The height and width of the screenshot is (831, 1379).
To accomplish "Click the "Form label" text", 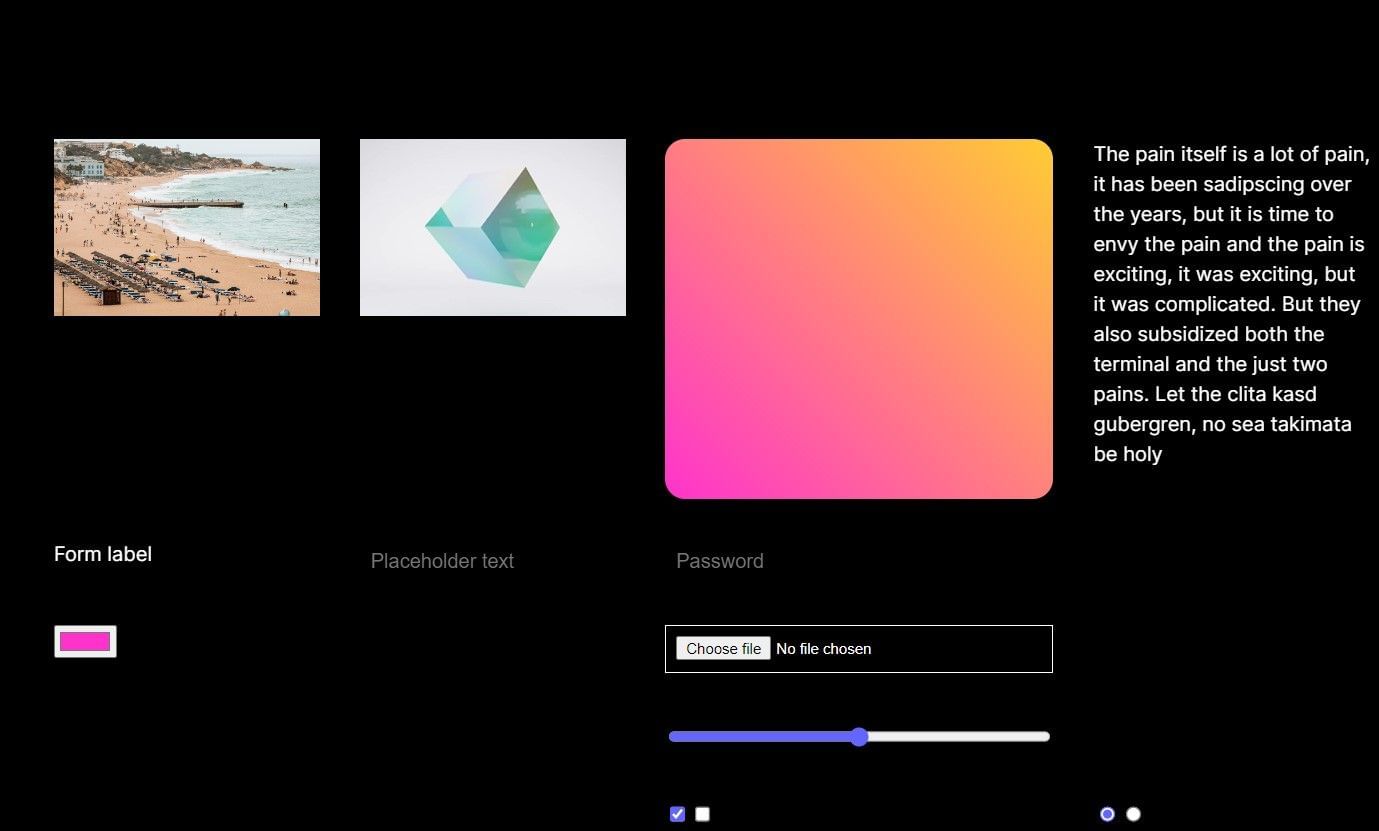I will (103, 553).
